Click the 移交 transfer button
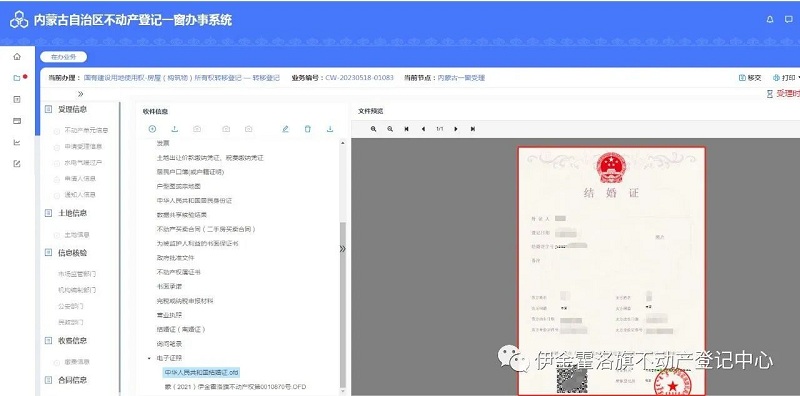The image size is (800, 396). [x=750, y=78]
